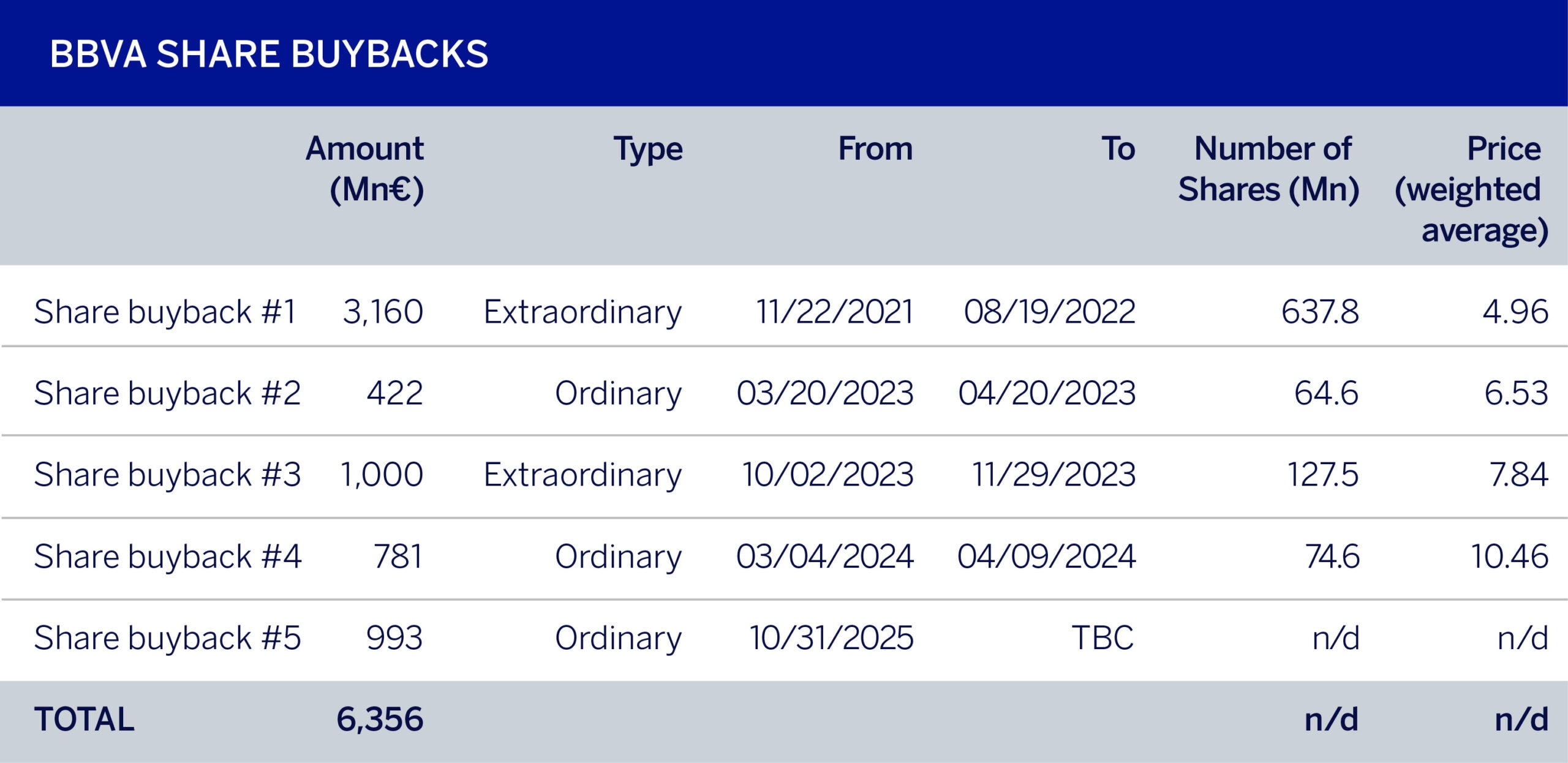
Task: Click the Number of Shares (Mn) header
Action: click(x=1269, y=168)
